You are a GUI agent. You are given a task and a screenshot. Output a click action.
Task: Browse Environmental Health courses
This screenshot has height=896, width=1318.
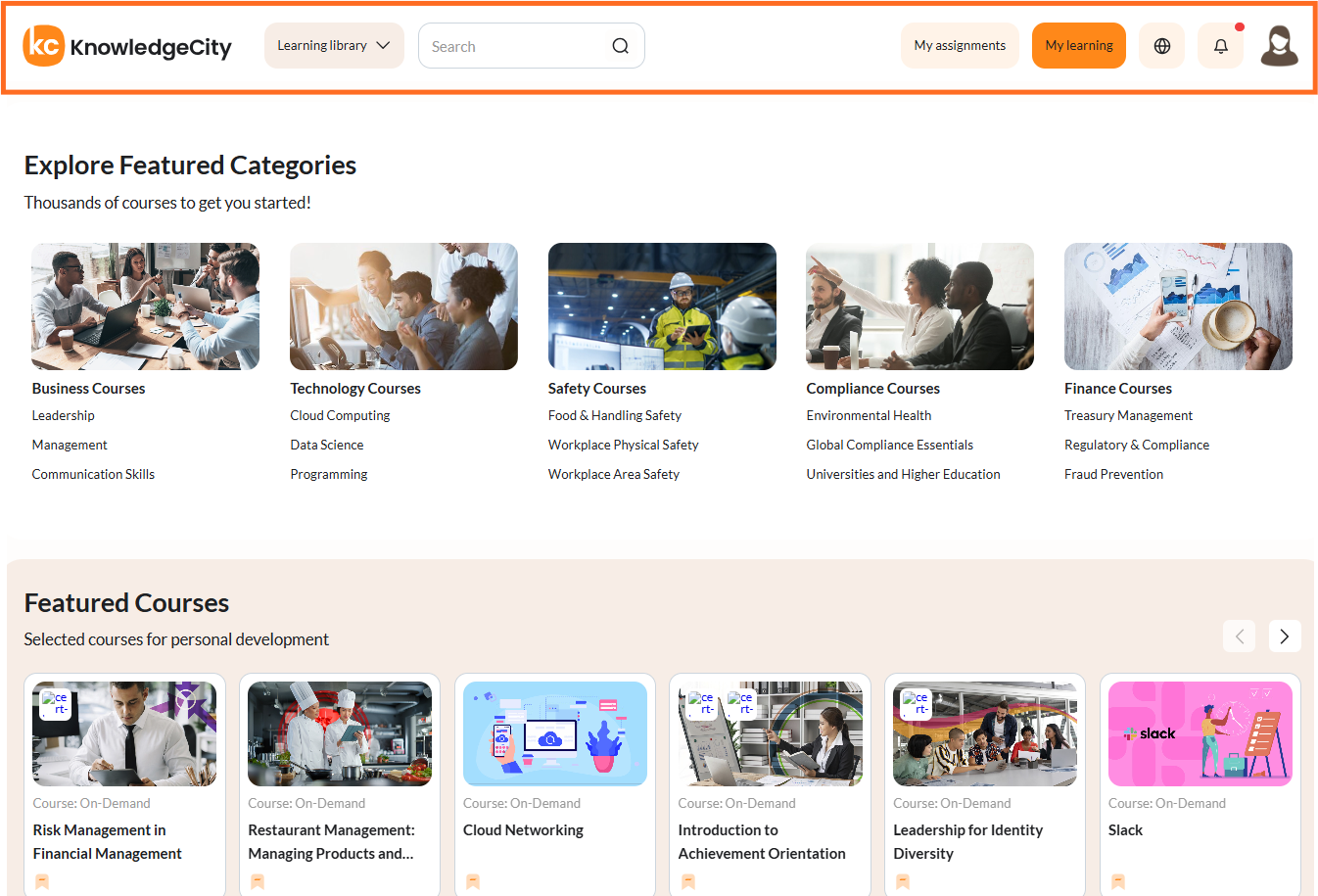point(869,415)
